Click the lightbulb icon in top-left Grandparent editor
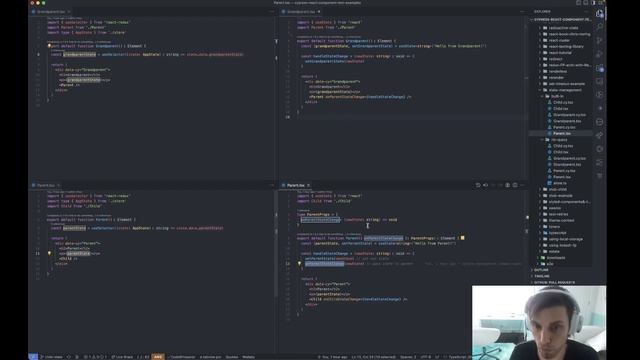 49,46
